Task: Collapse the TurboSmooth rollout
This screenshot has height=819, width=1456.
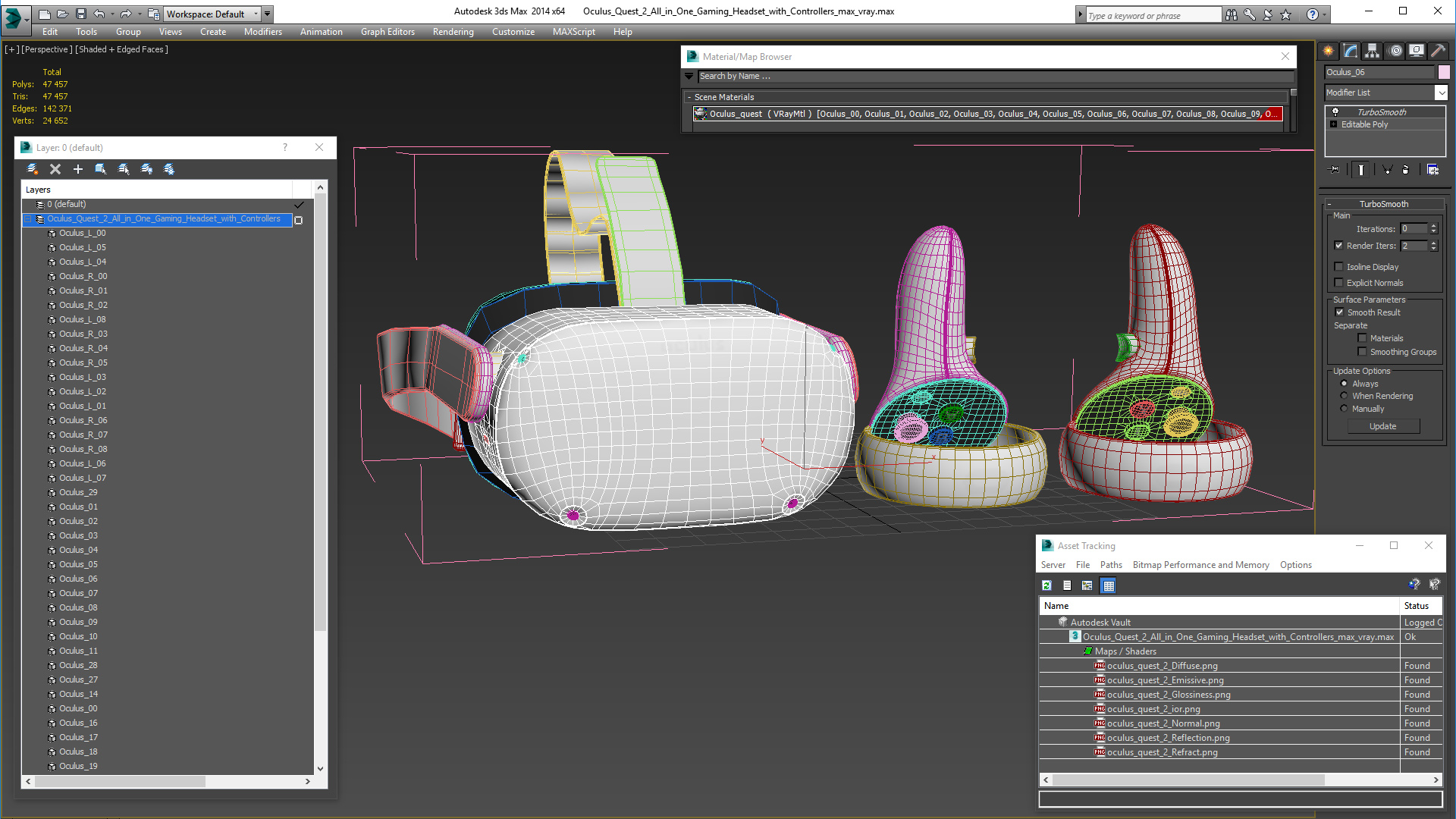Action: pos(1329,204)
